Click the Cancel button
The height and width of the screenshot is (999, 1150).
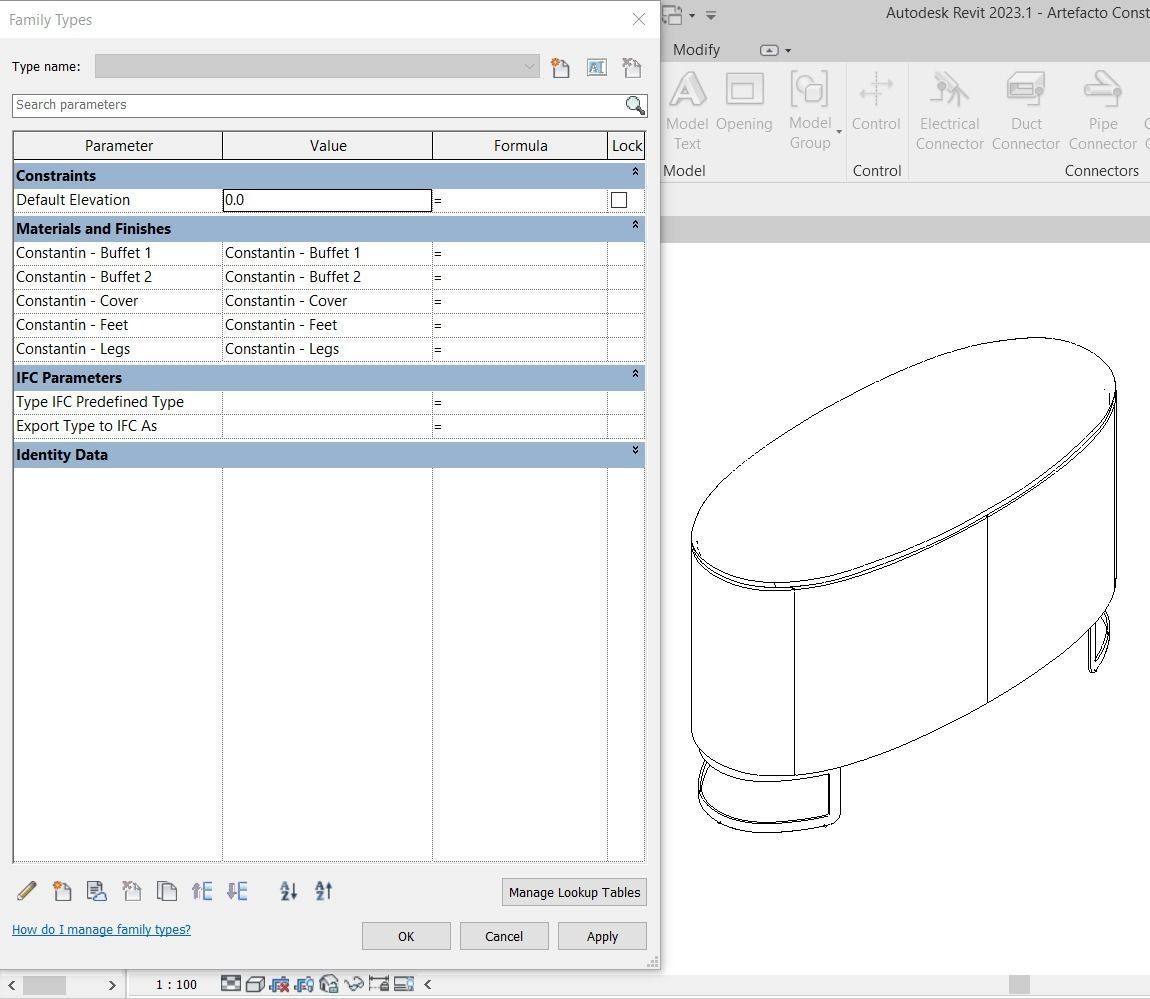[504, 936]
